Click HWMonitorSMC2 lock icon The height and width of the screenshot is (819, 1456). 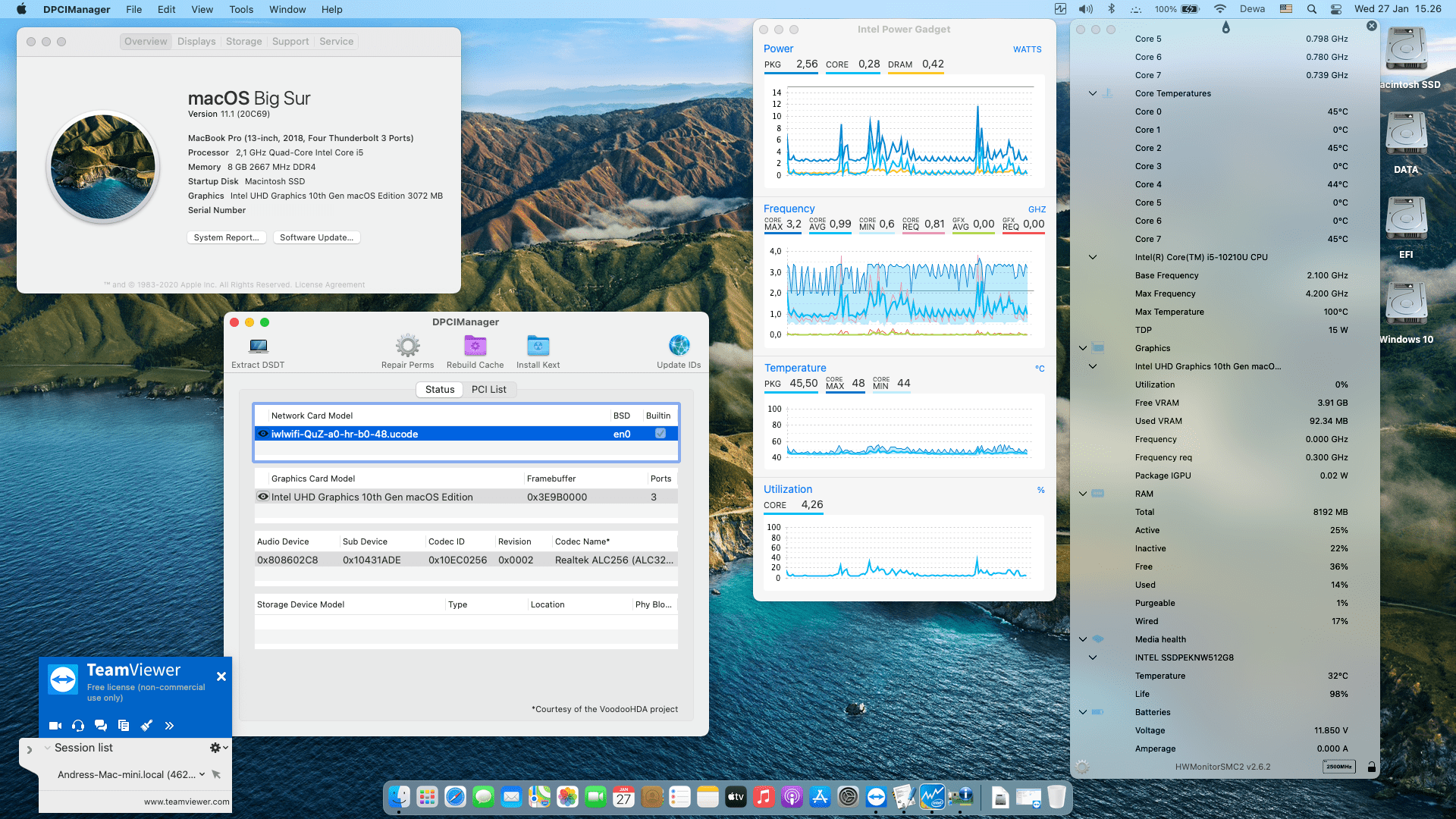tap(1371, 767)
